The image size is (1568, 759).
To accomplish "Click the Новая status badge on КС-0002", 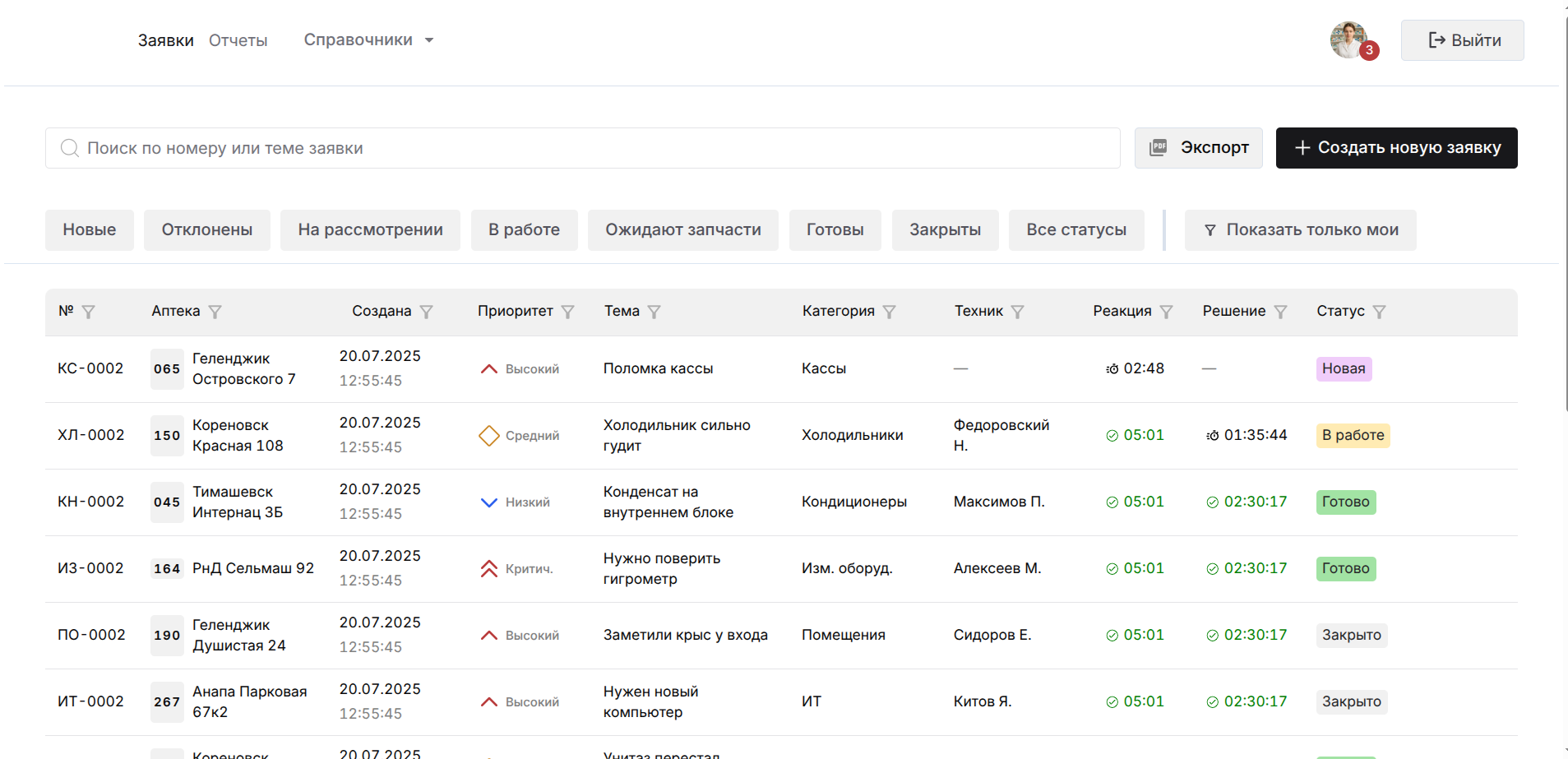I will (1344, 369).
